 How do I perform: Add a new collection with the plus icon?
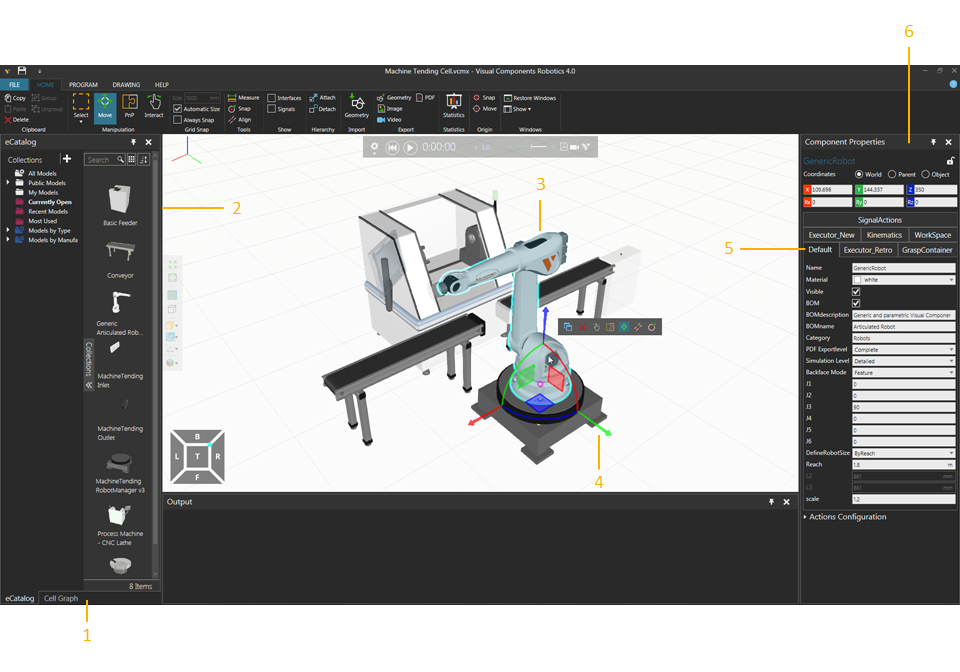[x=67, y=159]
